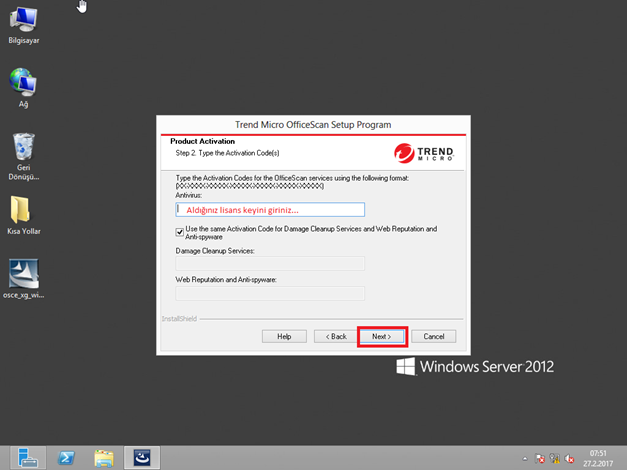Go back with the Back button

(x=336, y=336)
